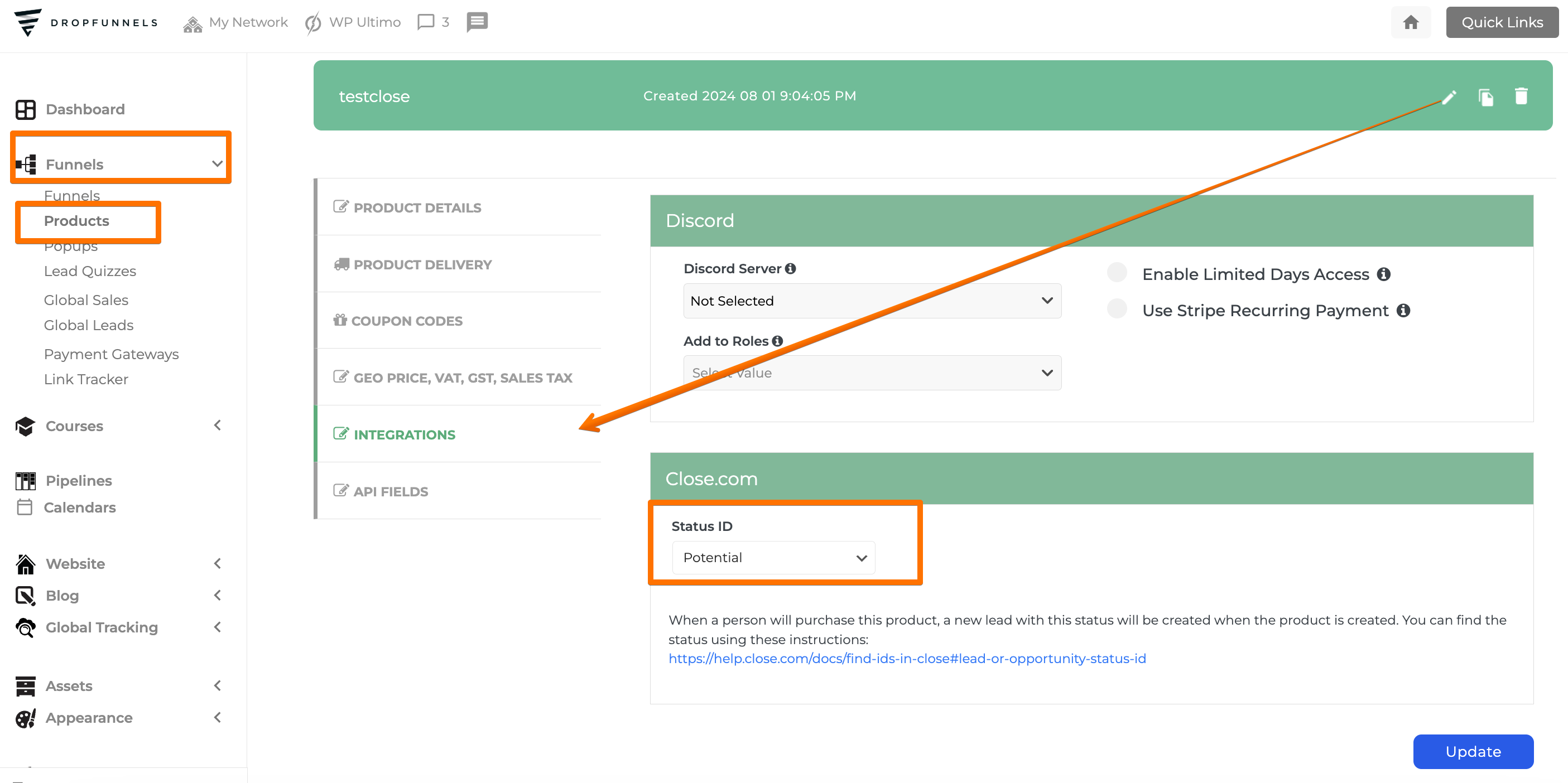The height and width of the screenshot is (783, 1568).
Task: Open Lead Quizzes
Action: point(90,272)
